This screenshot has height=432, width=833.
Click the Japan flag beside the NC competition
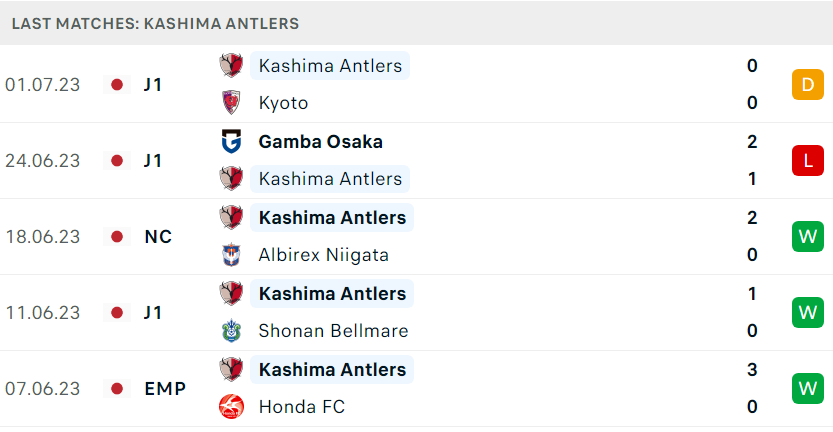pos(117,236)
